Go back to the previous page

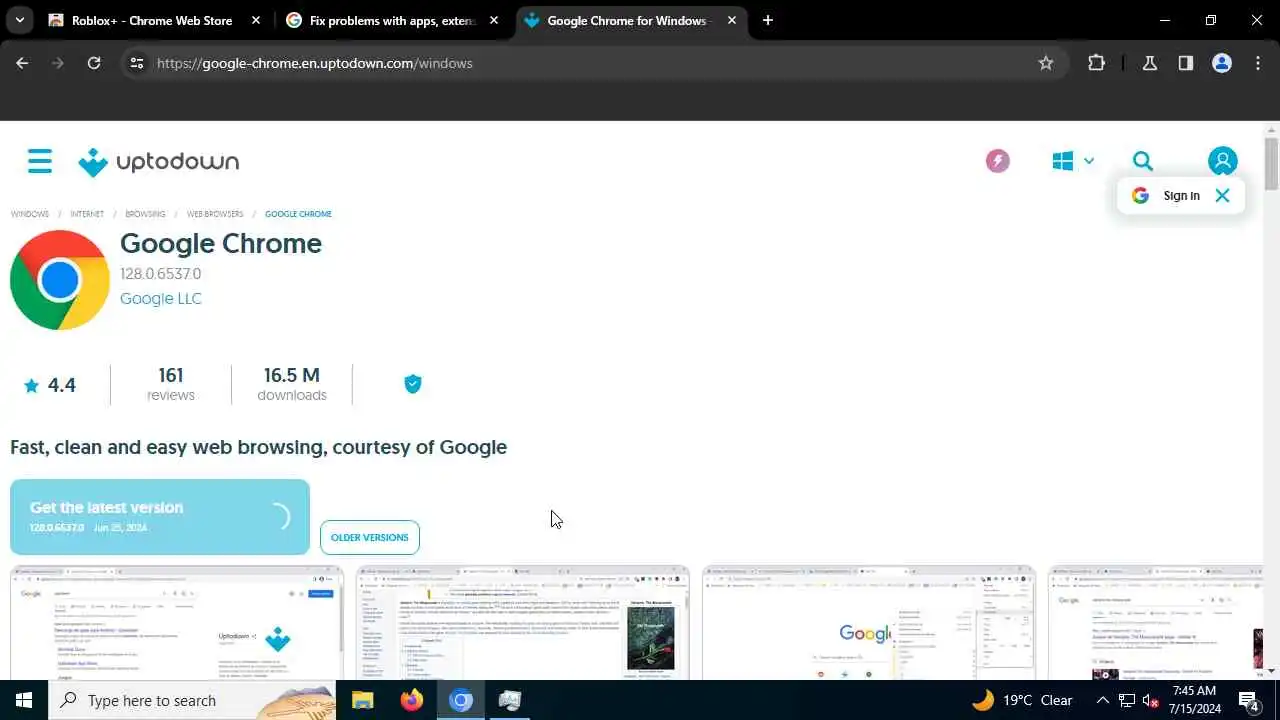pyautogui.click(x=22, y=63)
